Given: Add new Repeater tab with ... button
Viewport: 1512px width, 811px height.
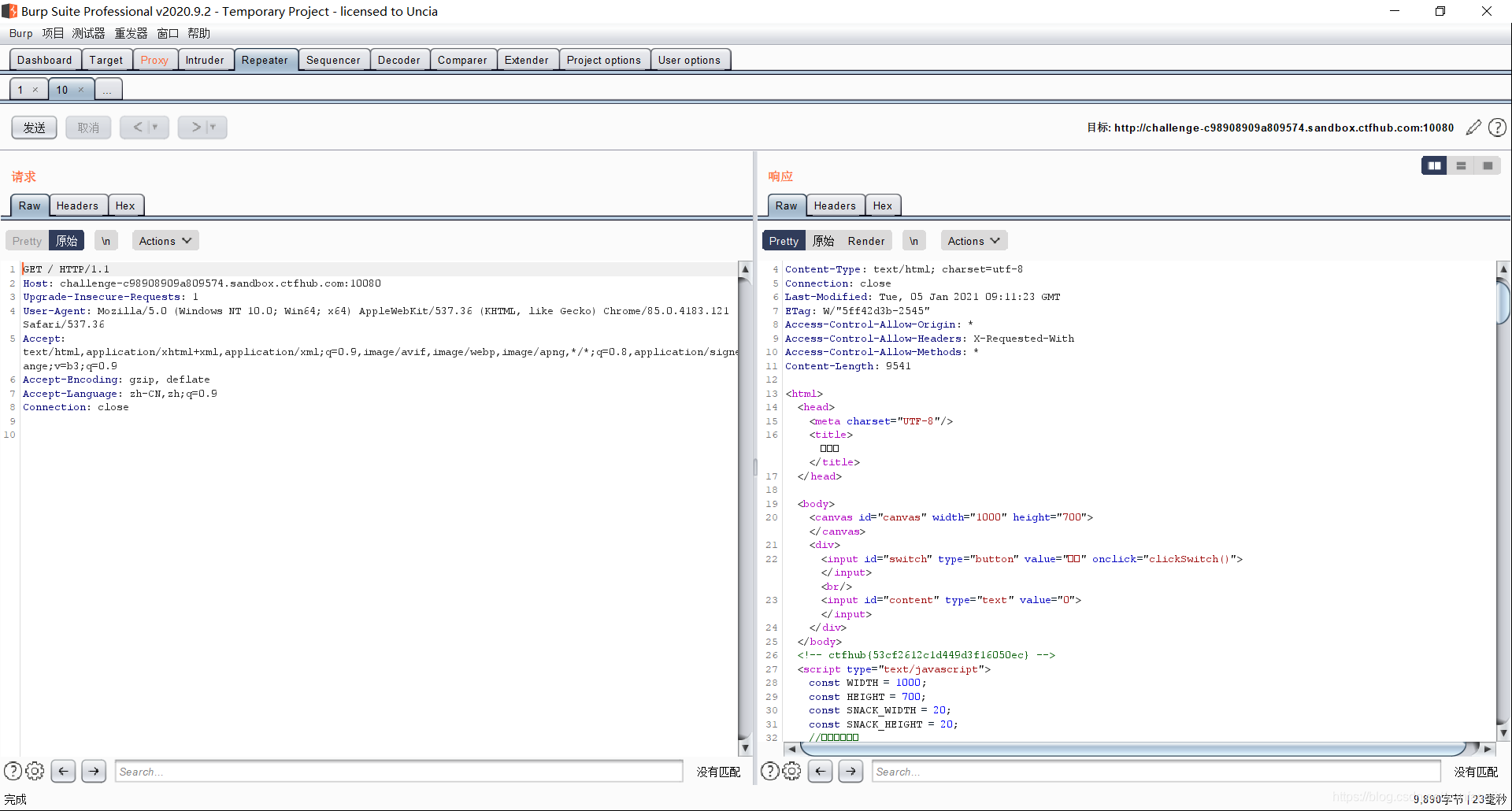Looking at the screenshot, I should coord(107,90).
